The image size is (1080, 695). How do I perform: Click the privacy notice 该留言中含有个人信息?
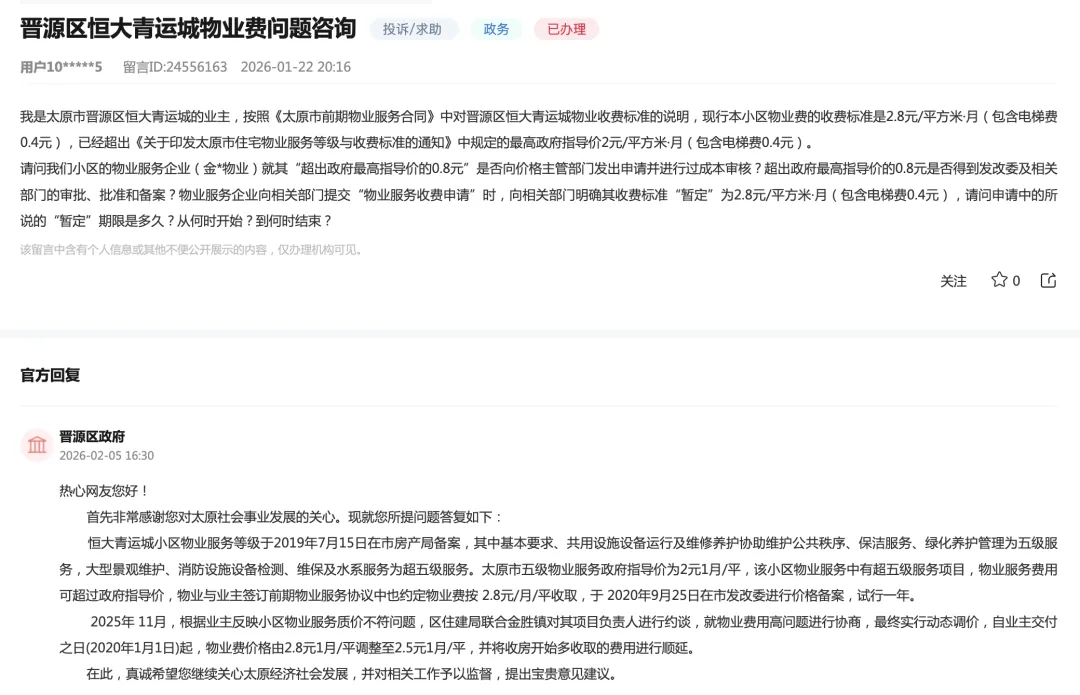[x=192, y=249]
